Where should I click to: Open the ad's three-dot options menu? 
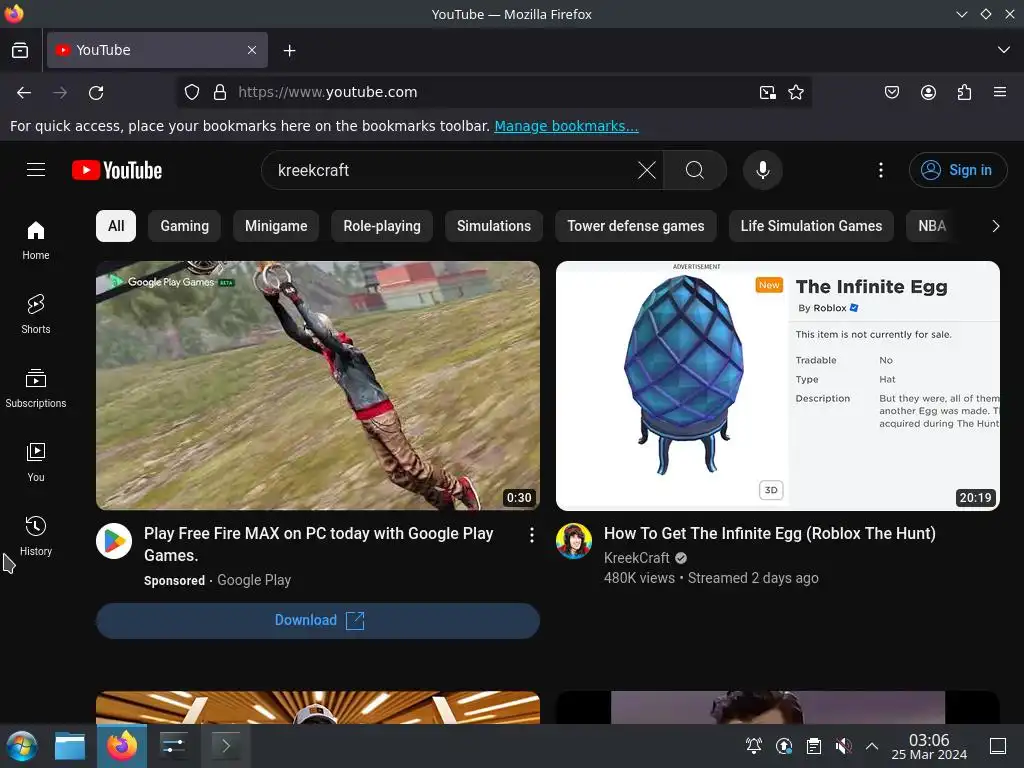[x=532, y=535]
